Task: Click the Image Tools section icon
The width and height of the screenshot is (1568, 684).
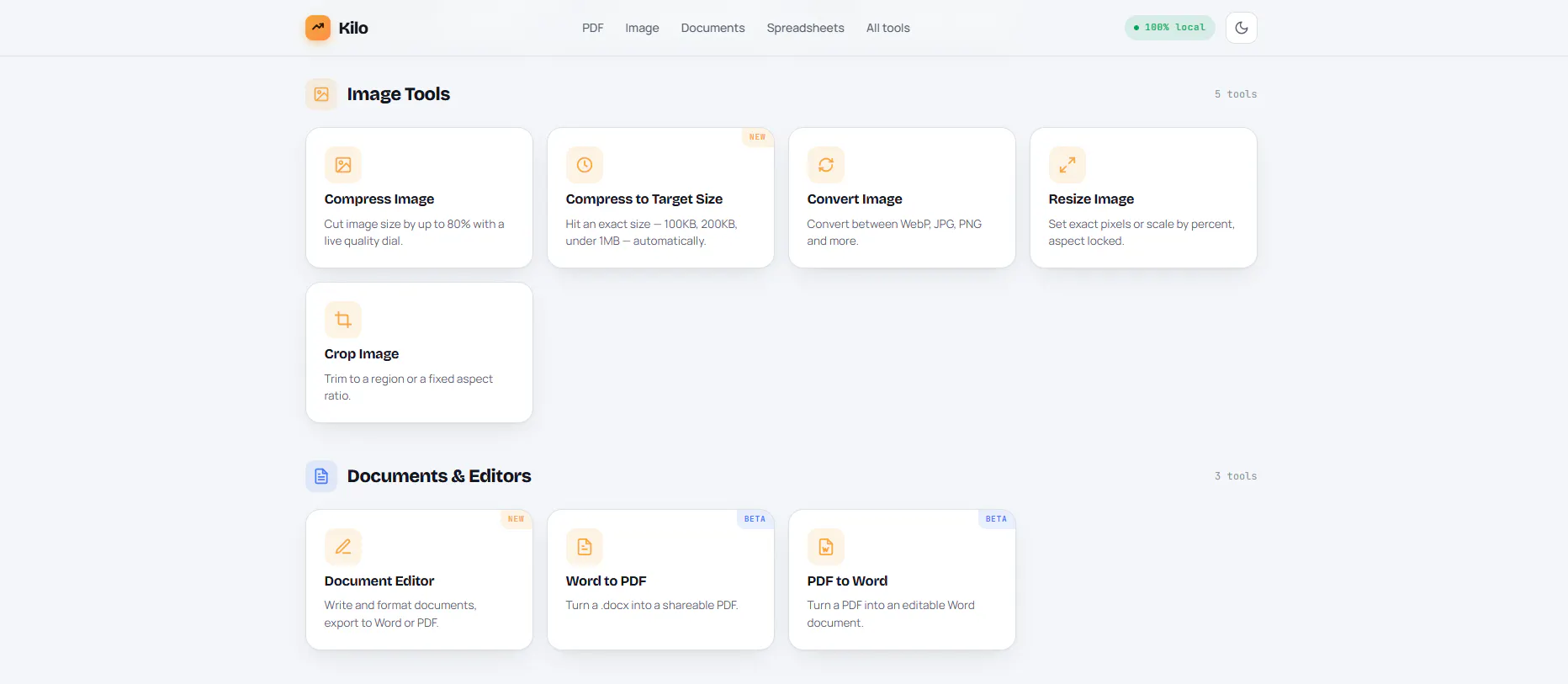Action: pos(321,94)
